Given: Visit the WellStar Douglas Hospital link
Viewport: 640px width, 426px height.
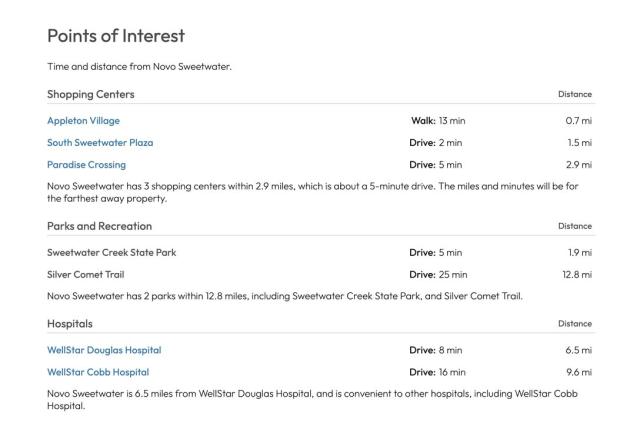Looking at the screenshot, I should click(104, 350).
